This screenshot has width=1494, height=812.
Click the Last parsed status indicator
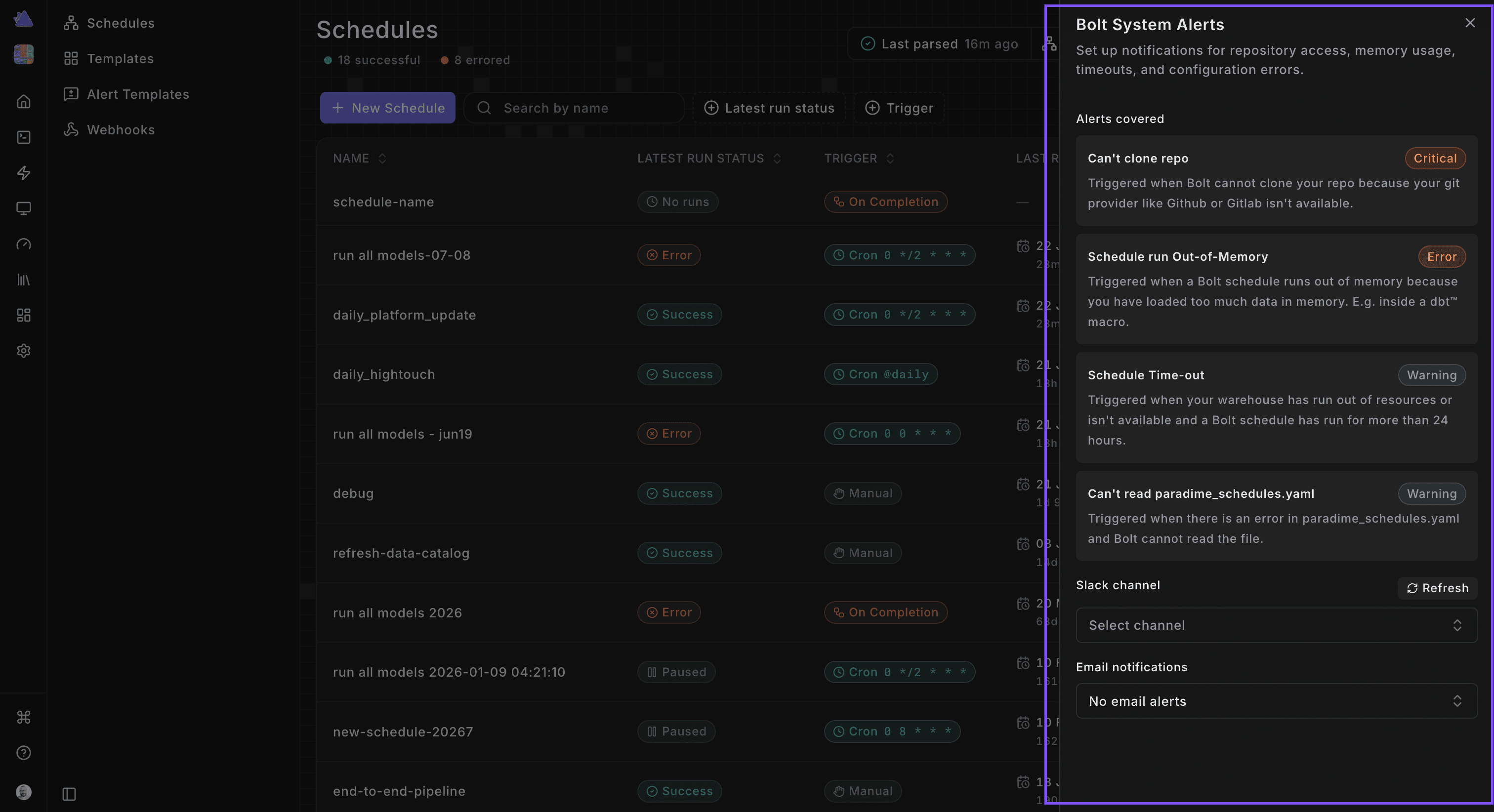[x=940, y=44]
